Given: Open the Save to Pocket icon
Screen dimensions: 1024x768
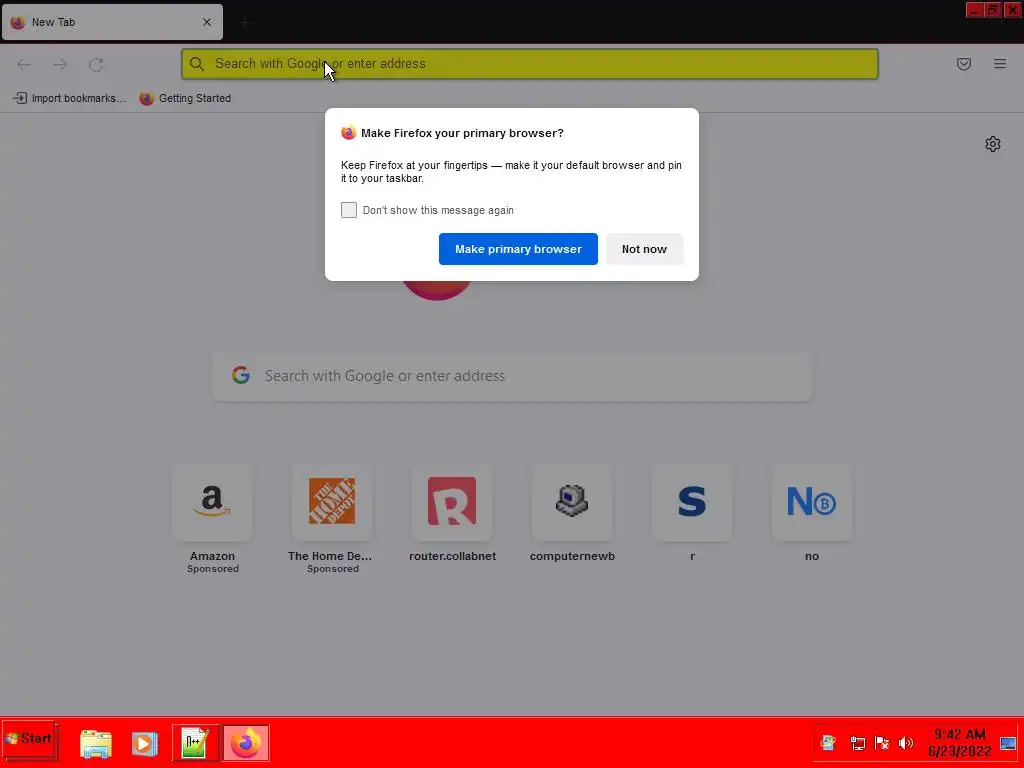Looking at the screenshot, I should point(963,64).
